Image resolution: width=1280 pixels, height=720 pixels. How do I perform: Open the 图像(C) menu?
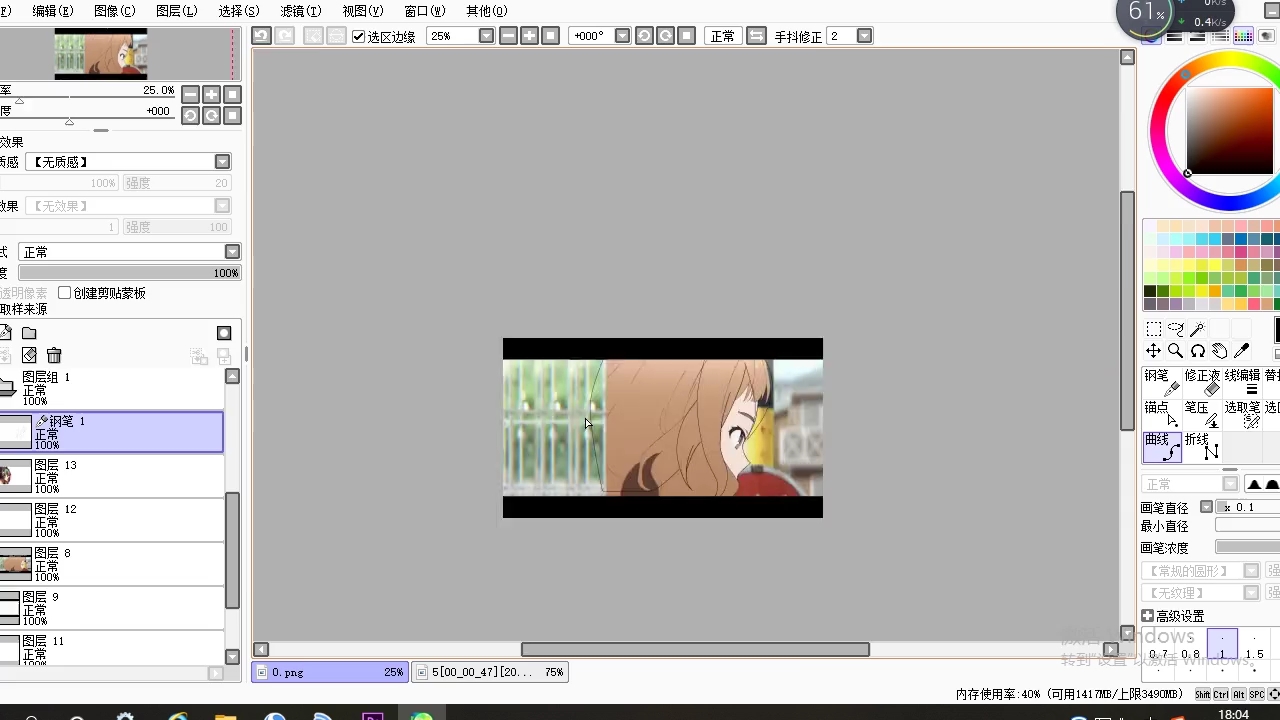[114, 11]
